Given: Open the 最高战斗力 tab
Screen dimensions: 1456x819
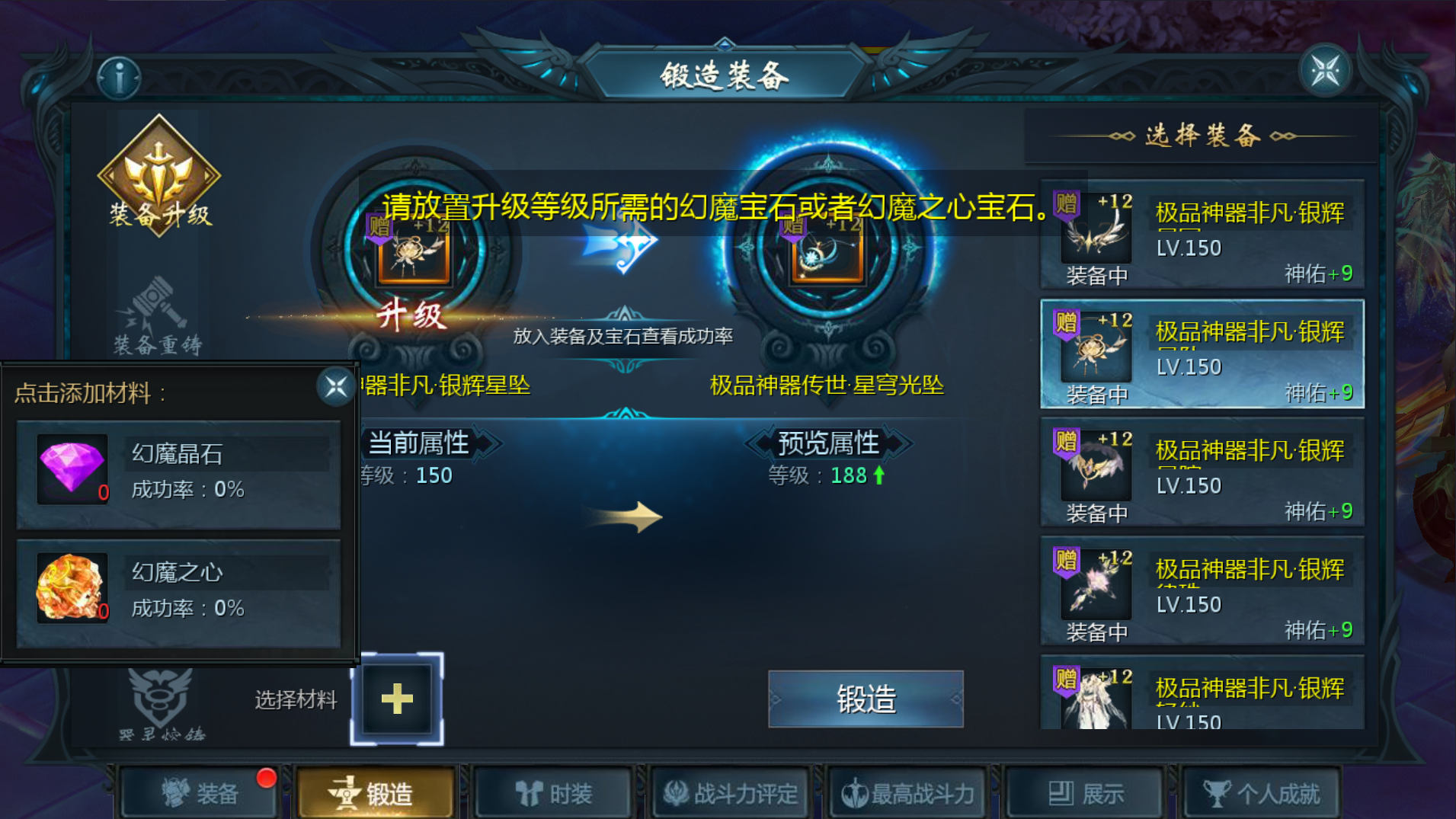Looking at the screenshot, I should click(907, 793).
